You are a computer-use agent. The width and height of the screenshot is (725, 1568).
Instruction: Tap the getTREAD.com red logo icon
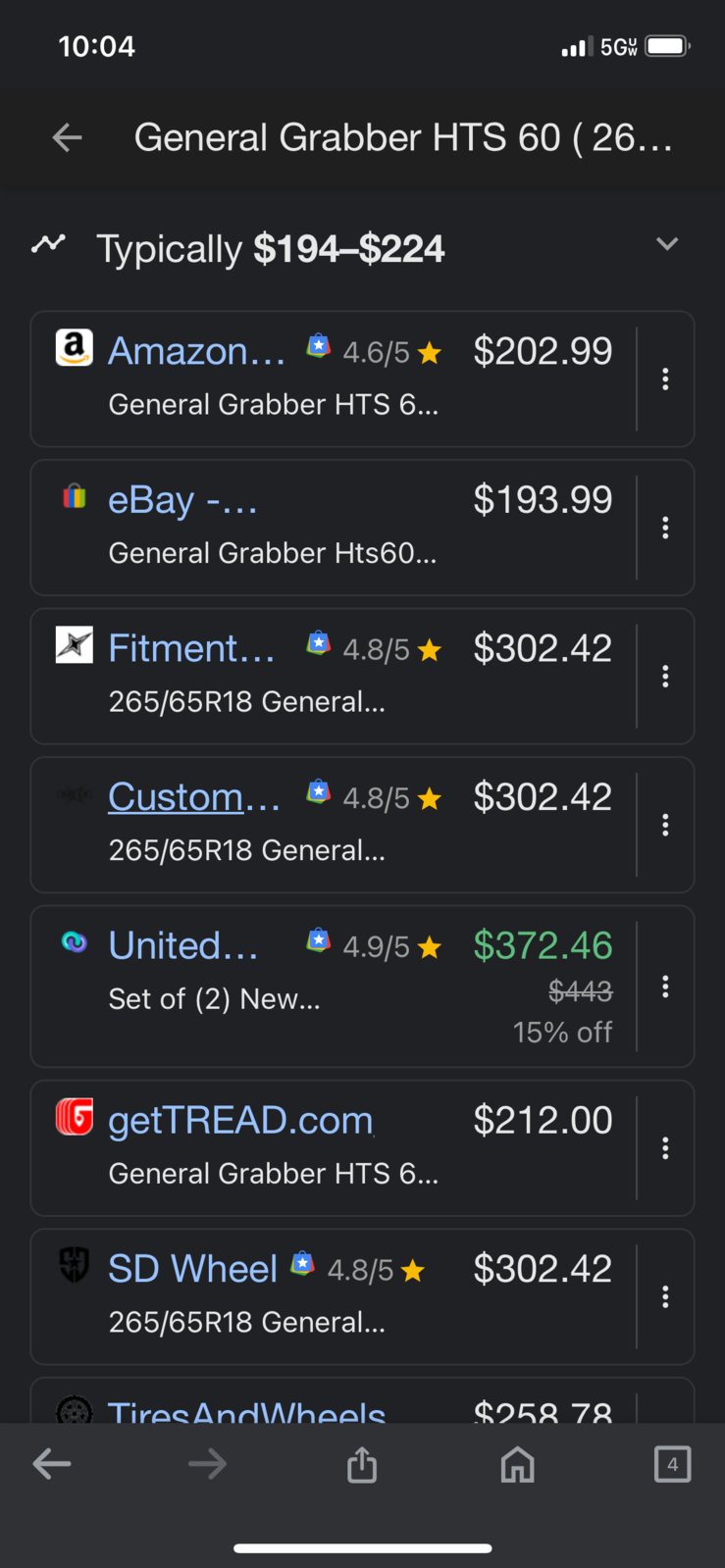click(x=75, y=1116)
